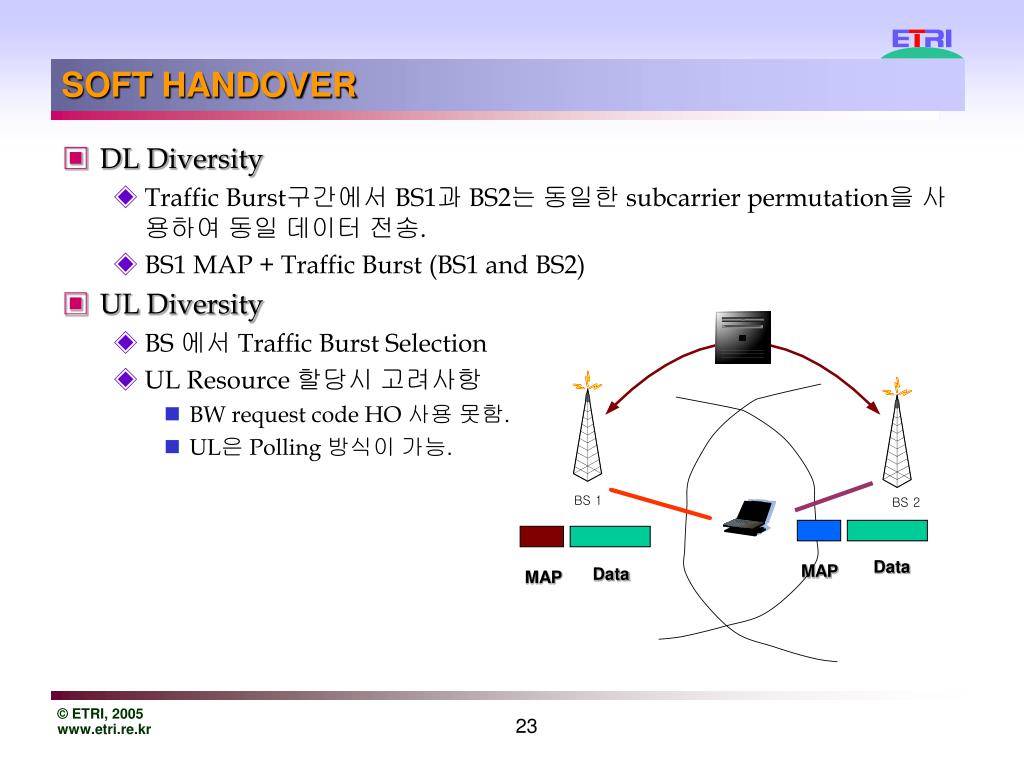The width and height of the screenshot is (1024, 768).
Task: Click the laptop icon in the diagram
Action: (x=749, y=518)
